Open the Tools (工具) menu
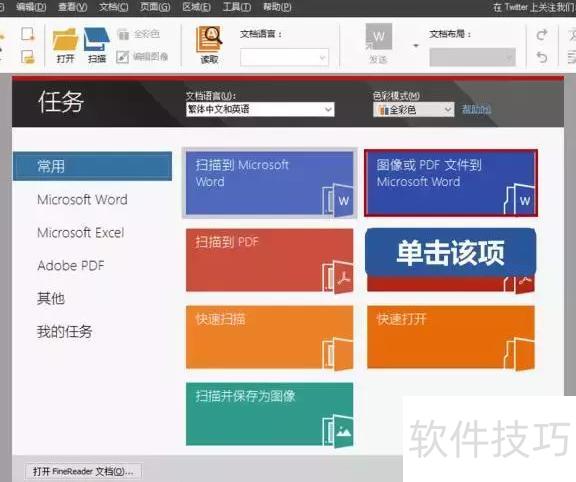576x482 pixels. (x=237, y=7)
